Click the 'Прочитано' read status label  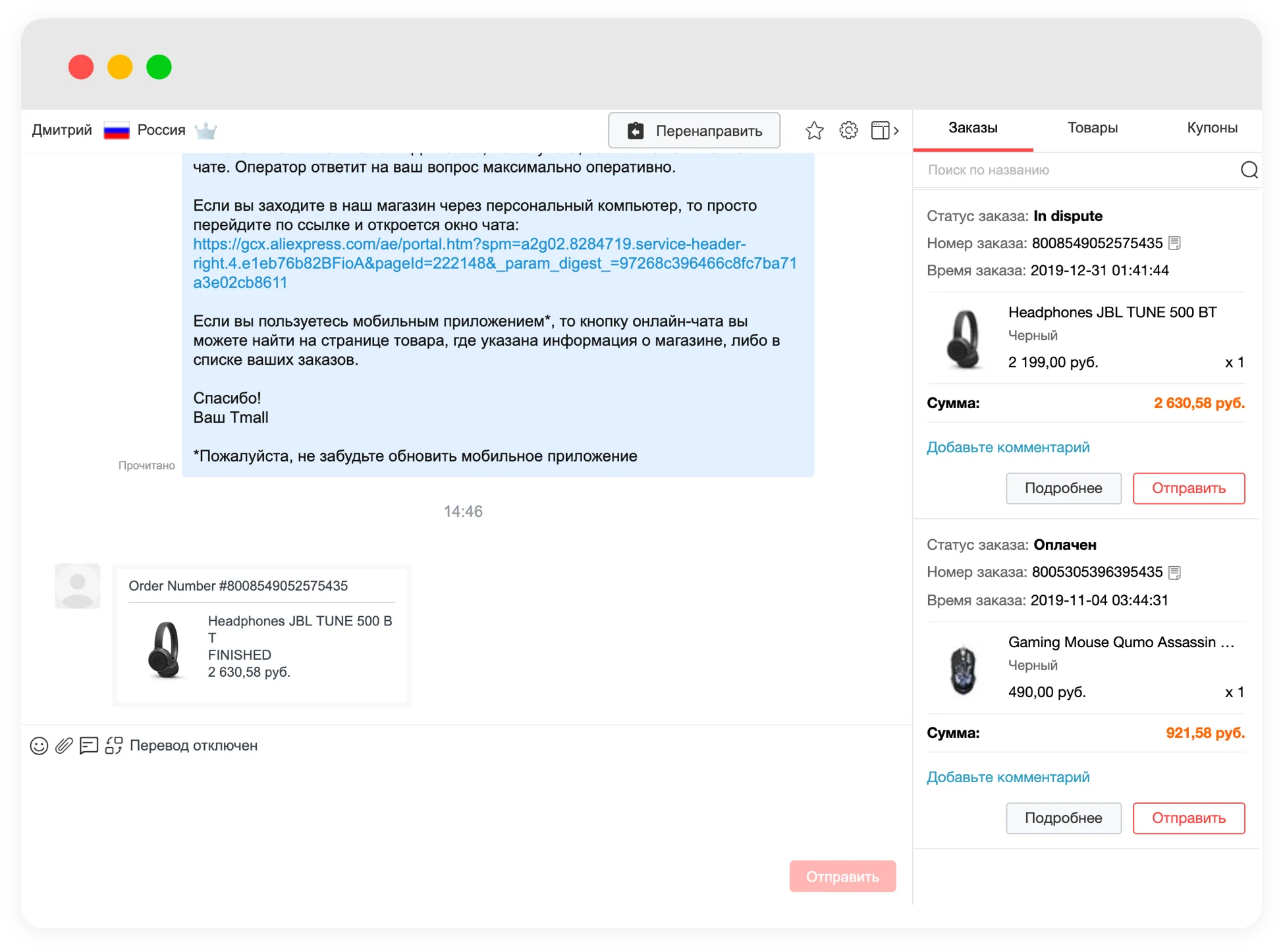coord(146,465)
